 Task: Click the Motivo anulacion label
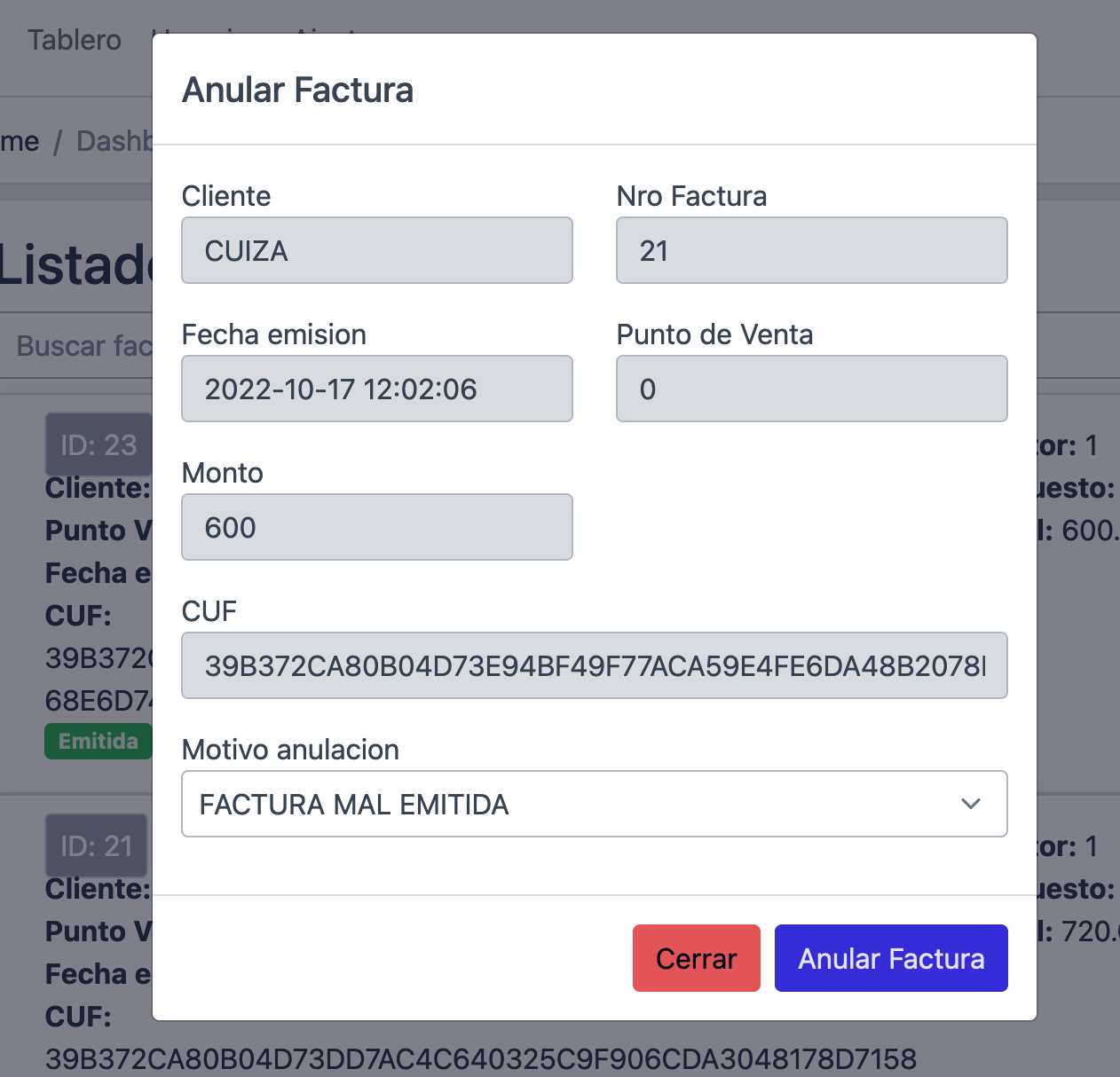(x=290, y=750)
